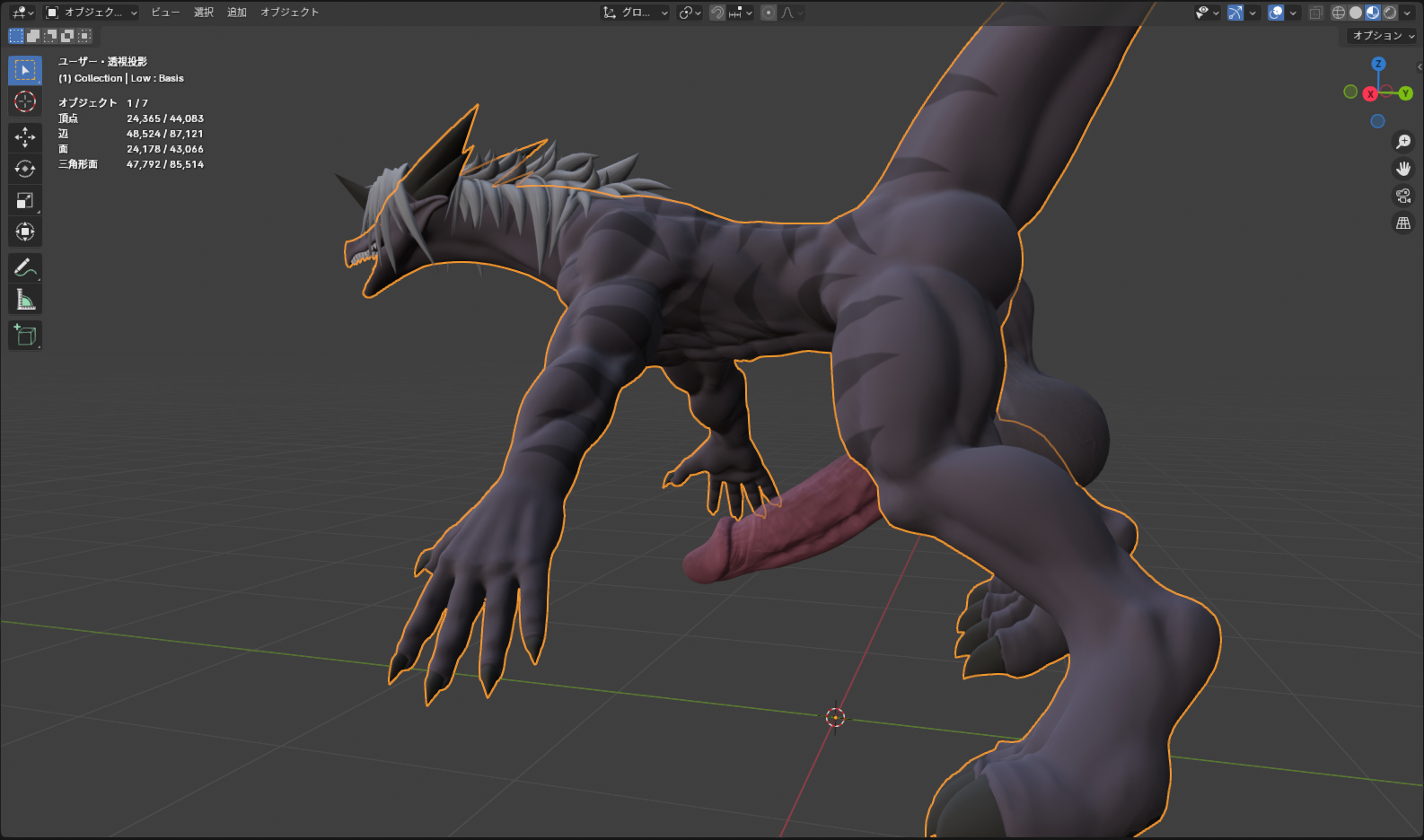Screen dimensions: 1424x840
Task: Toggle camera view in navigation controls
Action: pos(1403,196)
